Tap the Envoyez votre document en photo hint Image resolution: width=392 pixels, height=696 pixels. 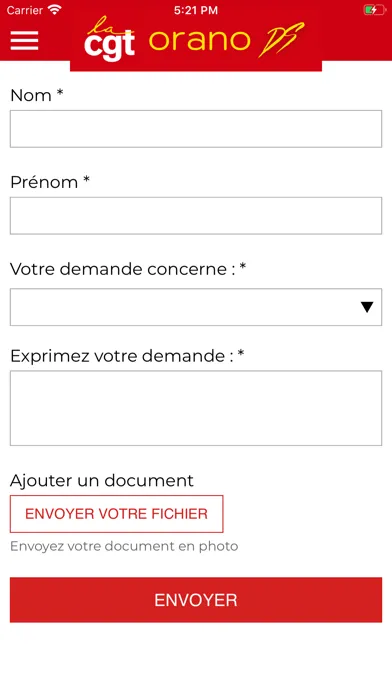tap(124, 546)
